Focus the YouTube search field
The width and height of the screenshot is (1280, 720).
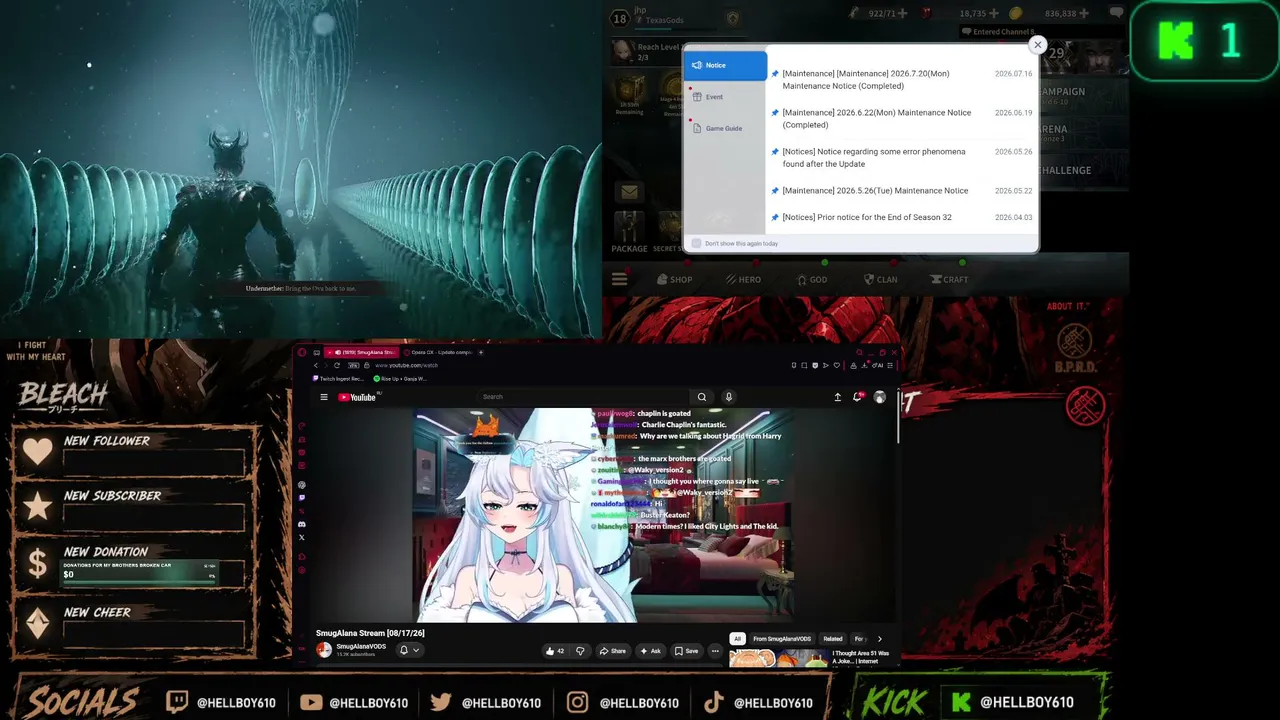point(584,397)
